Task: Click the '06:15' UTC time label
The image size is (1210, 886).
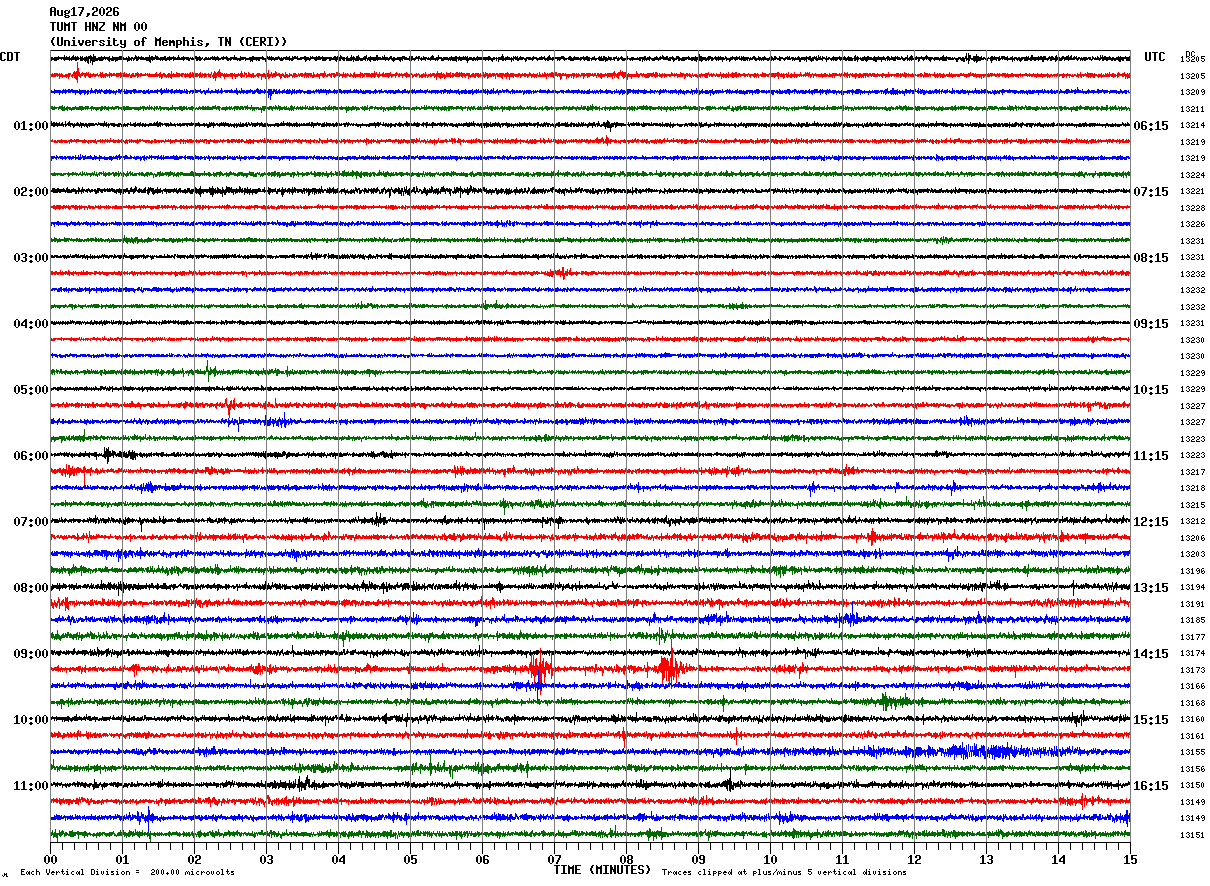Action: pos(1151,126)
